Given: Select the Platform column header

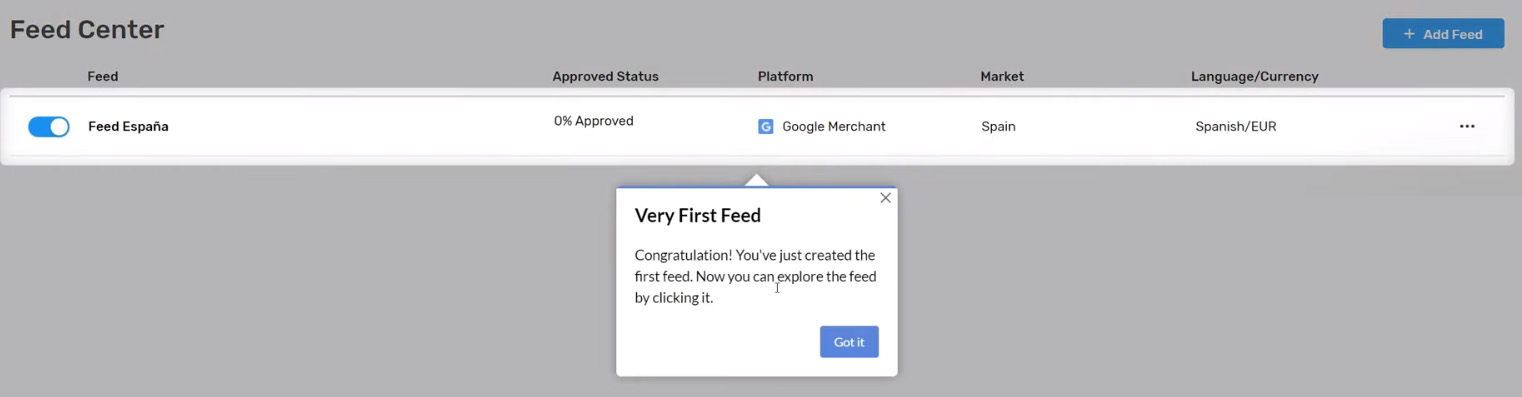Looking at the screenshot, I should click(x=785, y=76).
